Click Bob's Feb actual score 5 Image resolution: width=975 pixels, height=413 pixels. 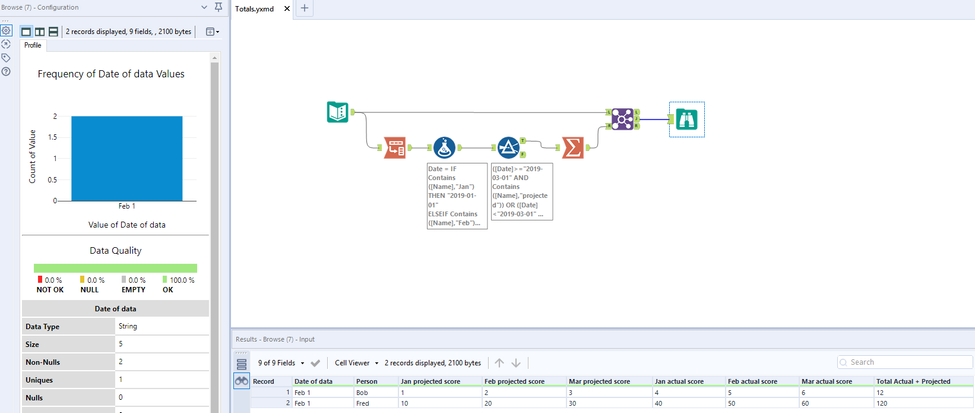coord(762,392)
